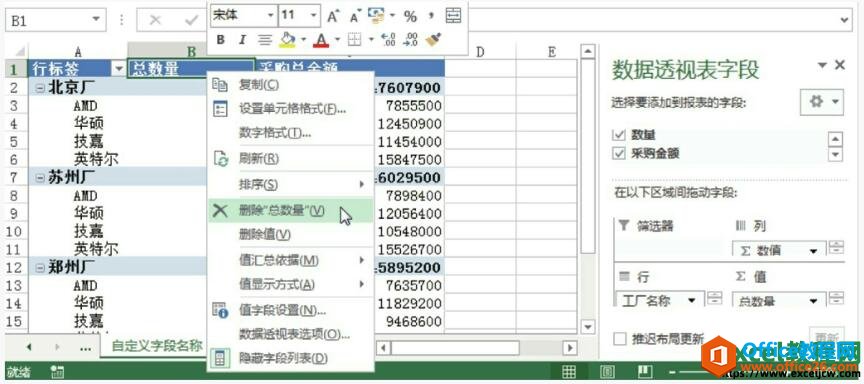Uncheck the 采购金额 field checkbox
The width and height of the screenshot is (864, 384).
tap(619, 154)
